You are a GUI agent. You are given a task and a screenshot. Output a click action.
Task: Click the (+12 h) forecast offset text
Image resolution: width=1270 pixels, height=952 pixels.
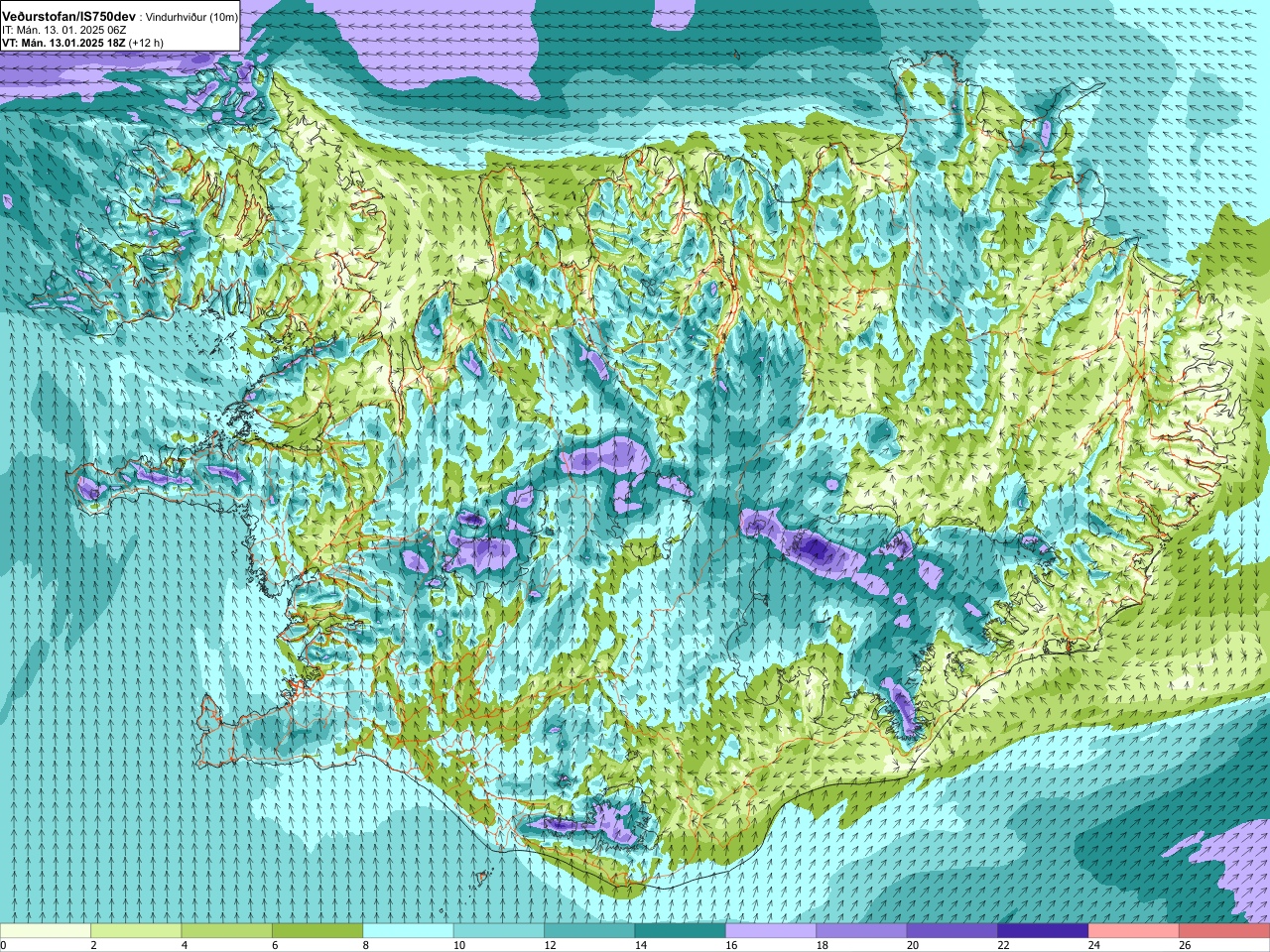(x=146, y=44)
